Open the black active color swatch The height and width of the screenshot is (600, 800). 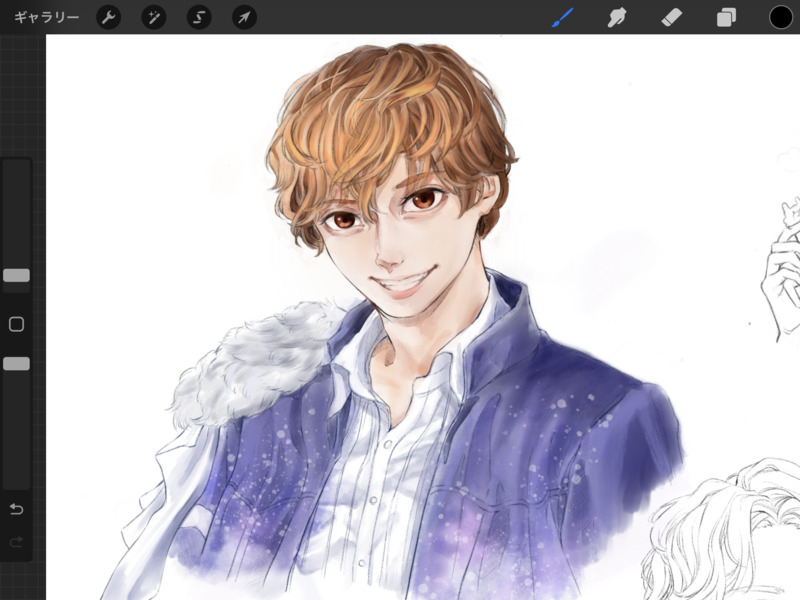click(x=781, y=17)
